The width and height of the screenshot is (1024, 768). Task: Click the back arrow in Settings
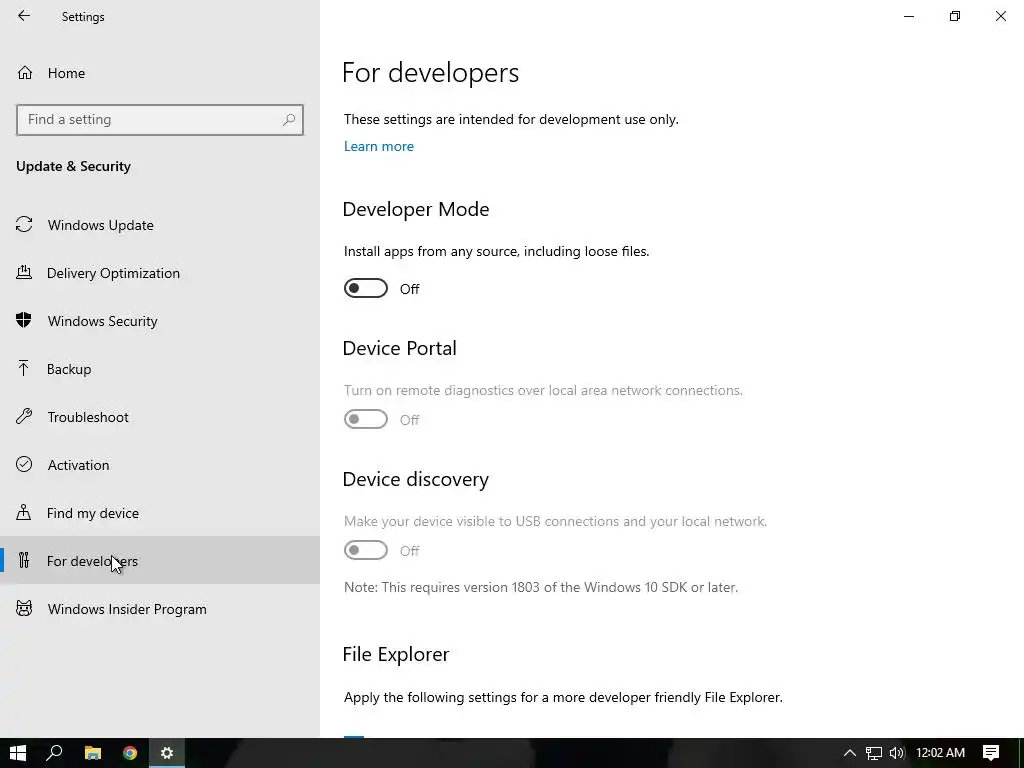point(24,16)
